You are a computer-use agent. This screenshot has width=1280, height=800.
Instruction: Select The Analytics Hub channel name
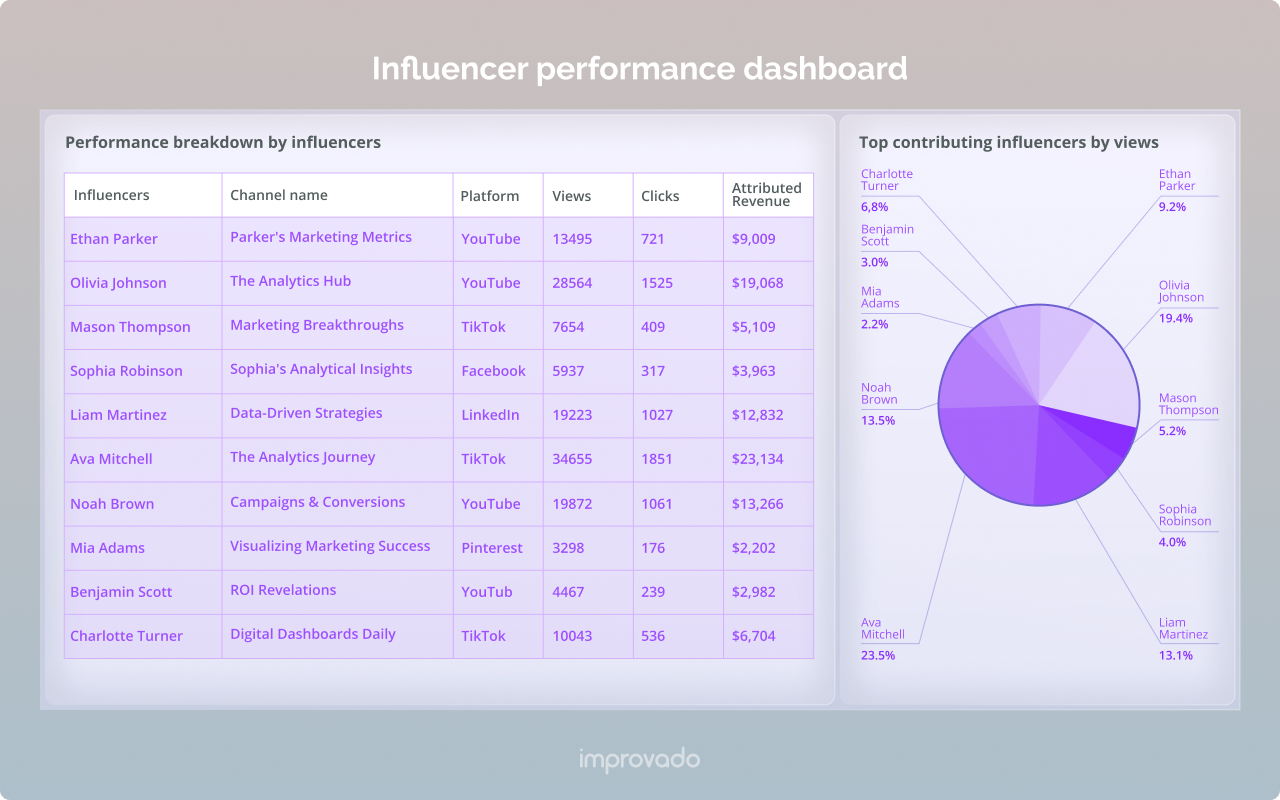tap(290, 281)
